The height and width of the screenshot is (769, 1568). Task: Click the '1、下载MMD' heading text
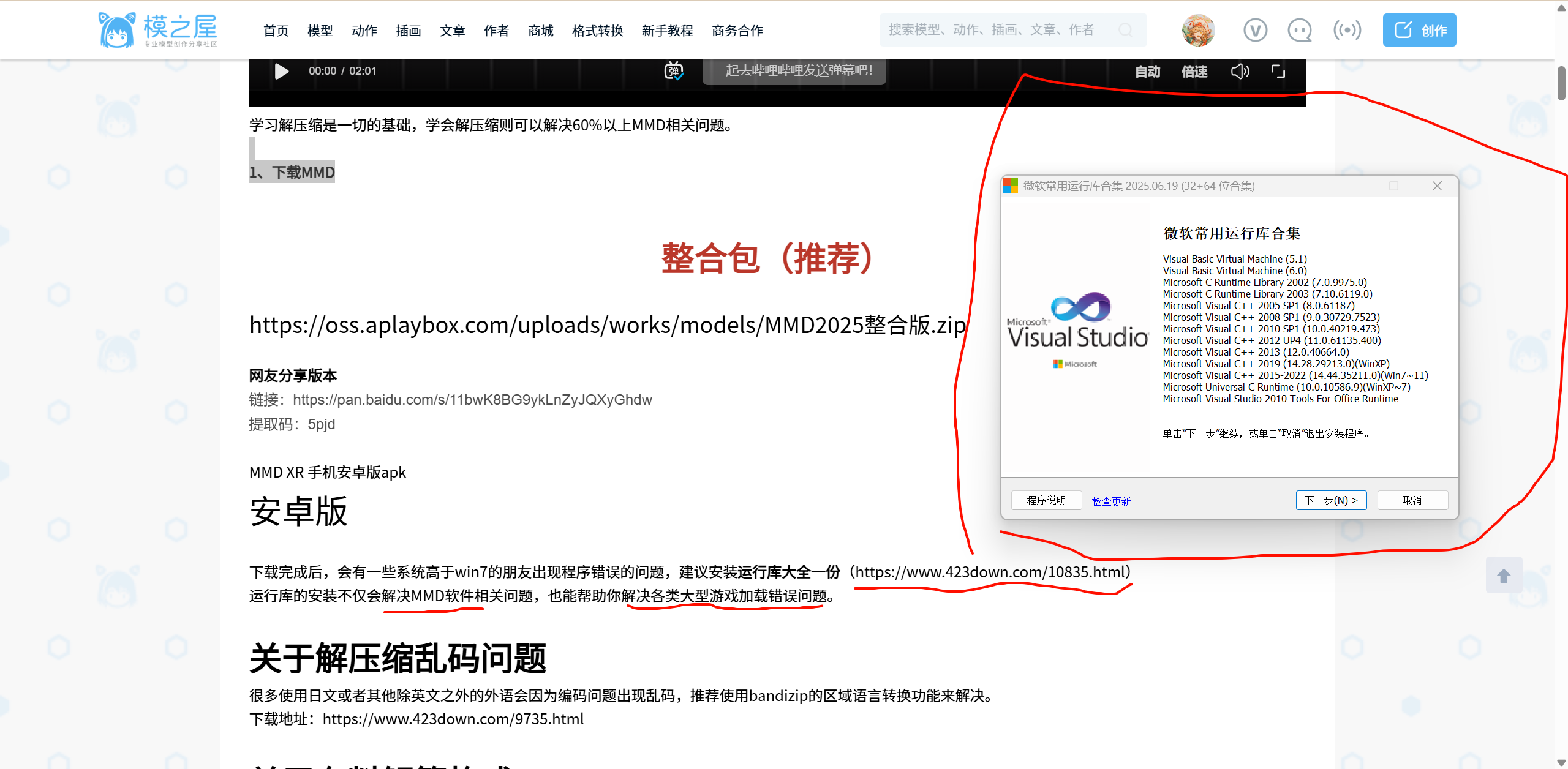[292, 173]
